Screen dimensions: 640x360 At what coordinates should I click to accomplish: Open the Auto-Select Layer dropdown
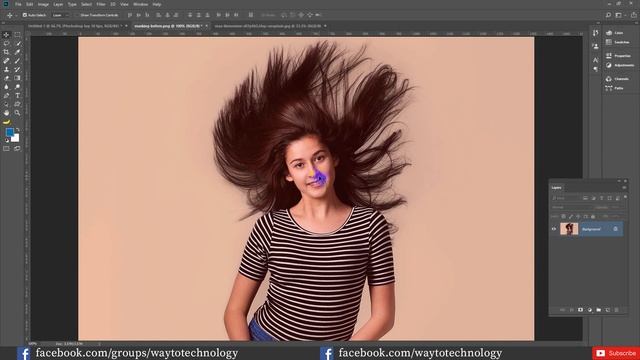[x=61, y=15]
